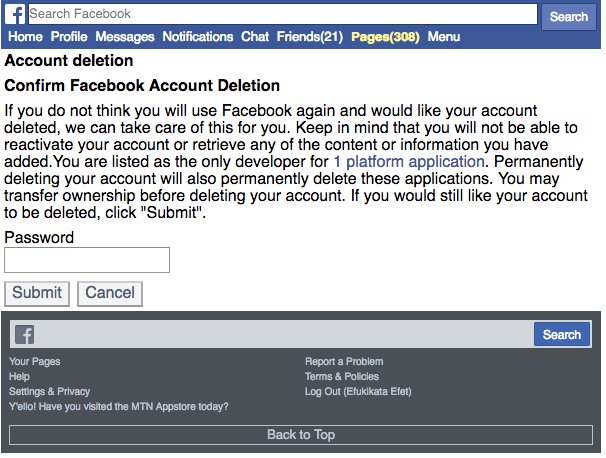Click the blue footer Search button
606x458 pixels.
point(562,334)
